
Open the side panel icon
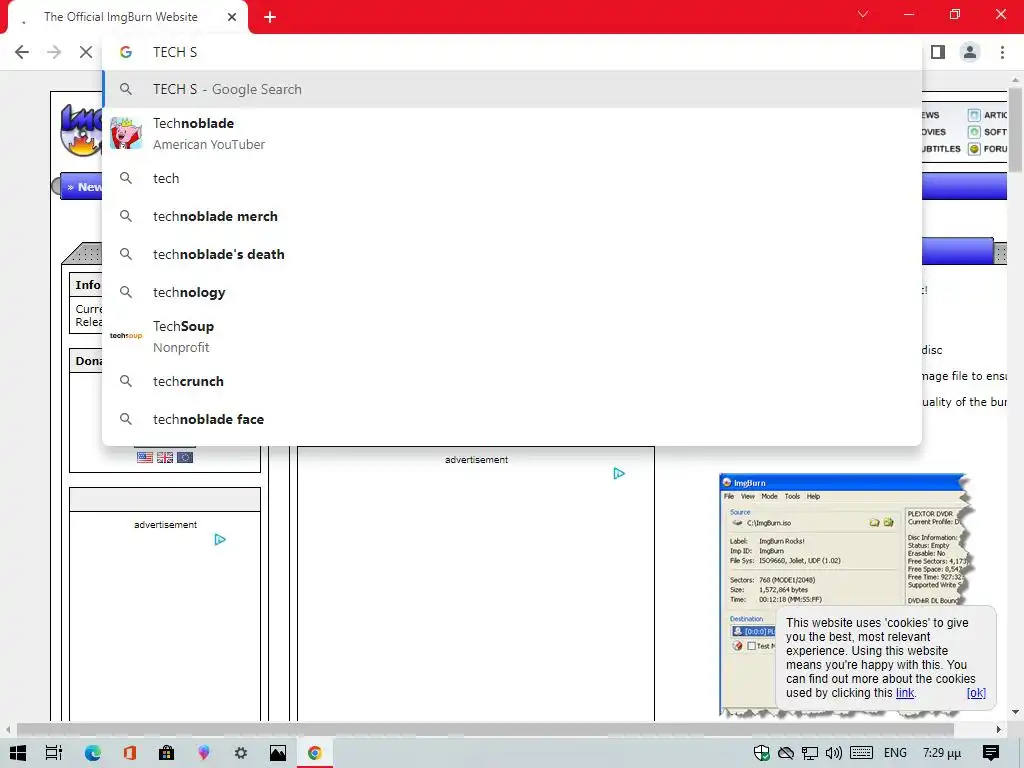pos(938,52)
